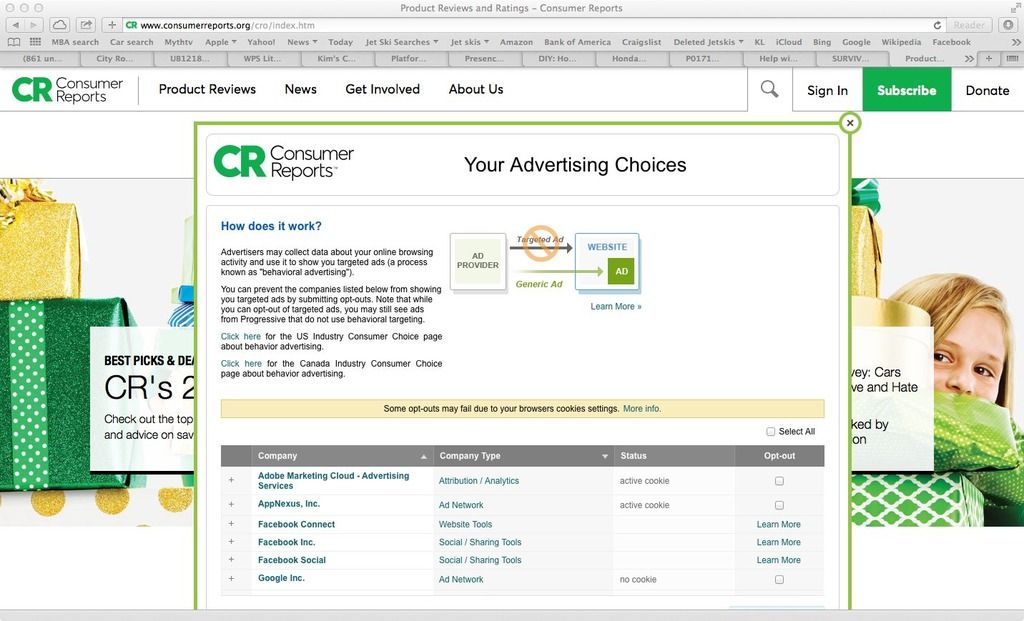The image size is (1024, 621).
Task: Expand the Facebook Inc. row
Action: point(231,541)
